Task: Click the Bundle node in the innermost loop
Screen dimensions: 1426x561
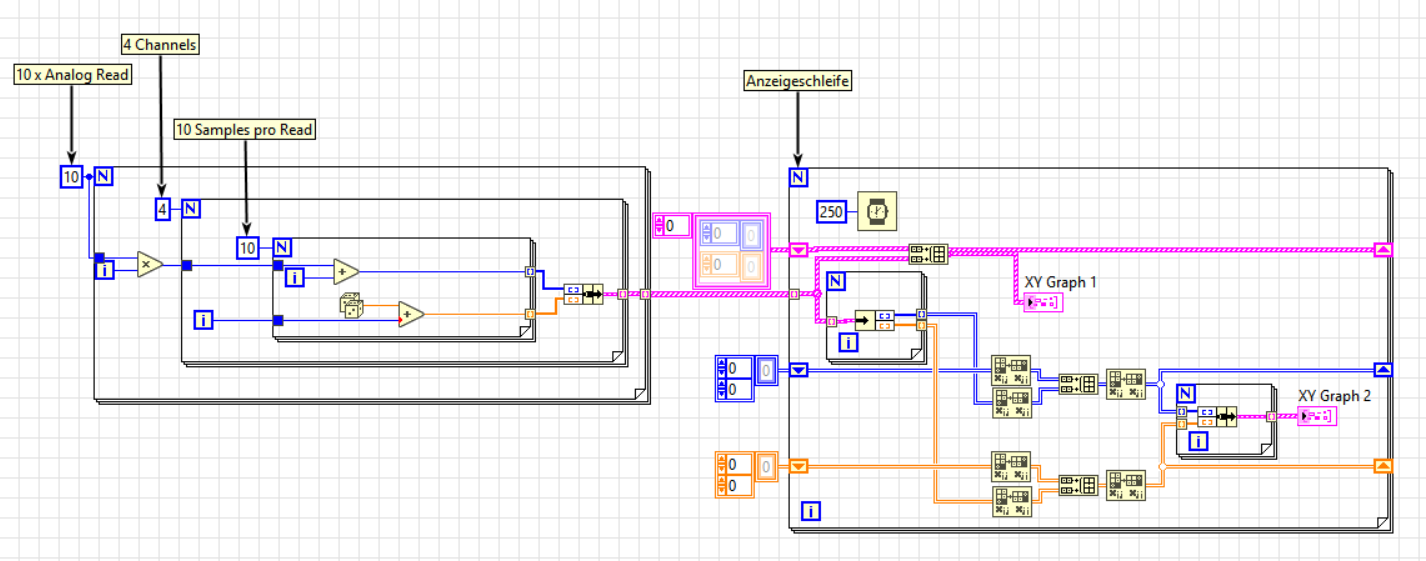Action: click(x=583, y=294)
